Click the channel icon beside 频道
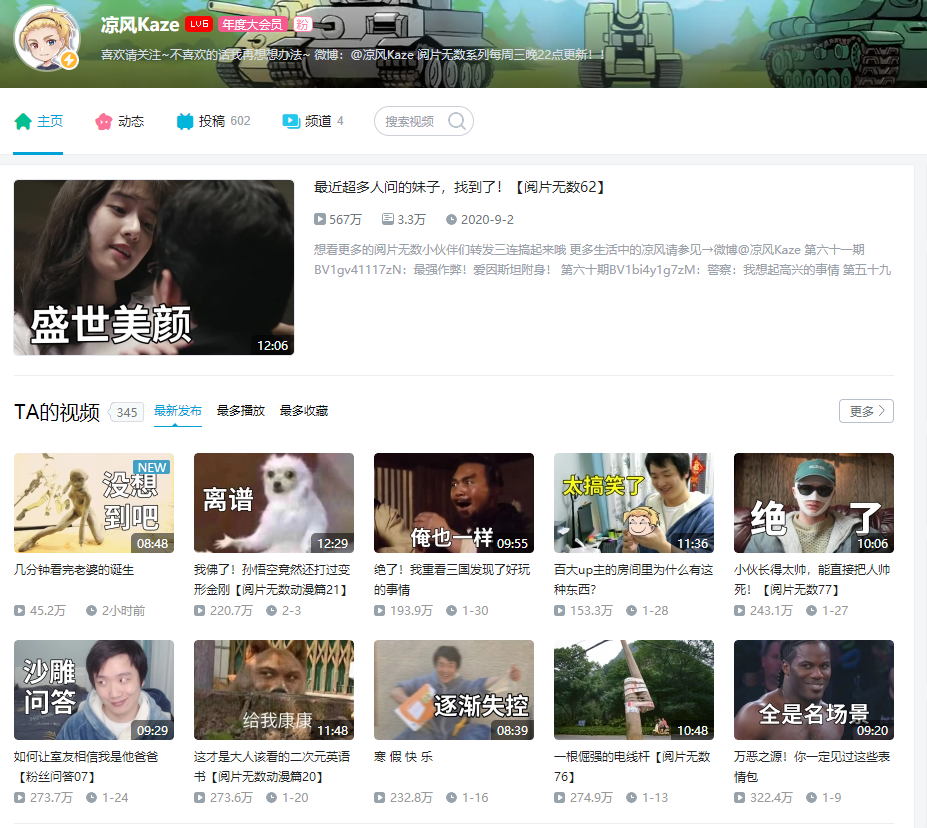Viewport: 927px width, 828px height. click(x=291, y=121)
